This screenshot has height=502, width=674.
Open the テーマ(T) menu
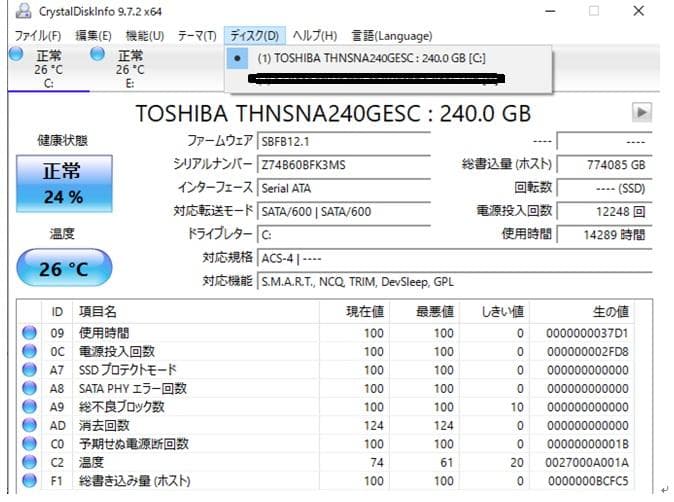[197, 36]
